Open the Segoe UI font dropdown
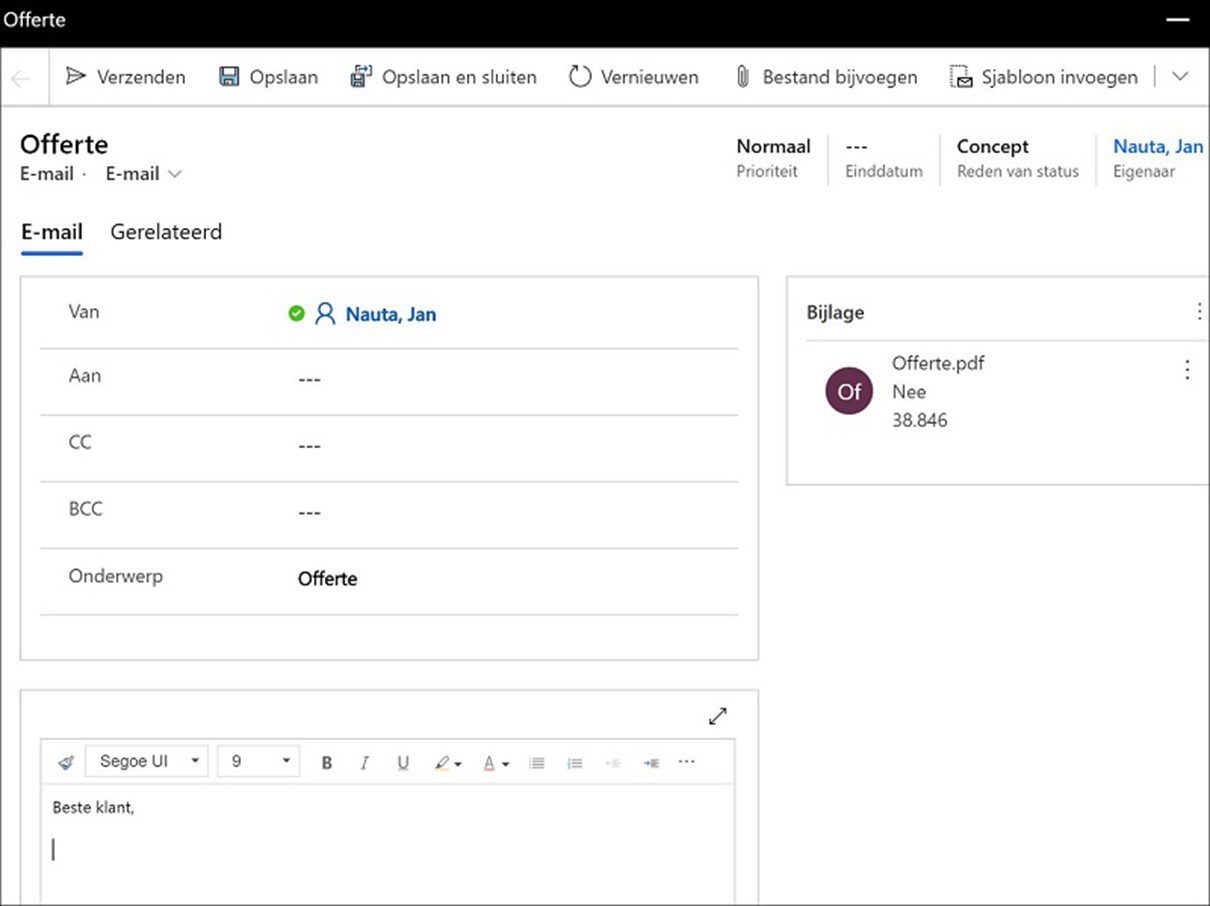This screenshot has width=1210, height=906. pyautogui.click(x=147, y=761)
